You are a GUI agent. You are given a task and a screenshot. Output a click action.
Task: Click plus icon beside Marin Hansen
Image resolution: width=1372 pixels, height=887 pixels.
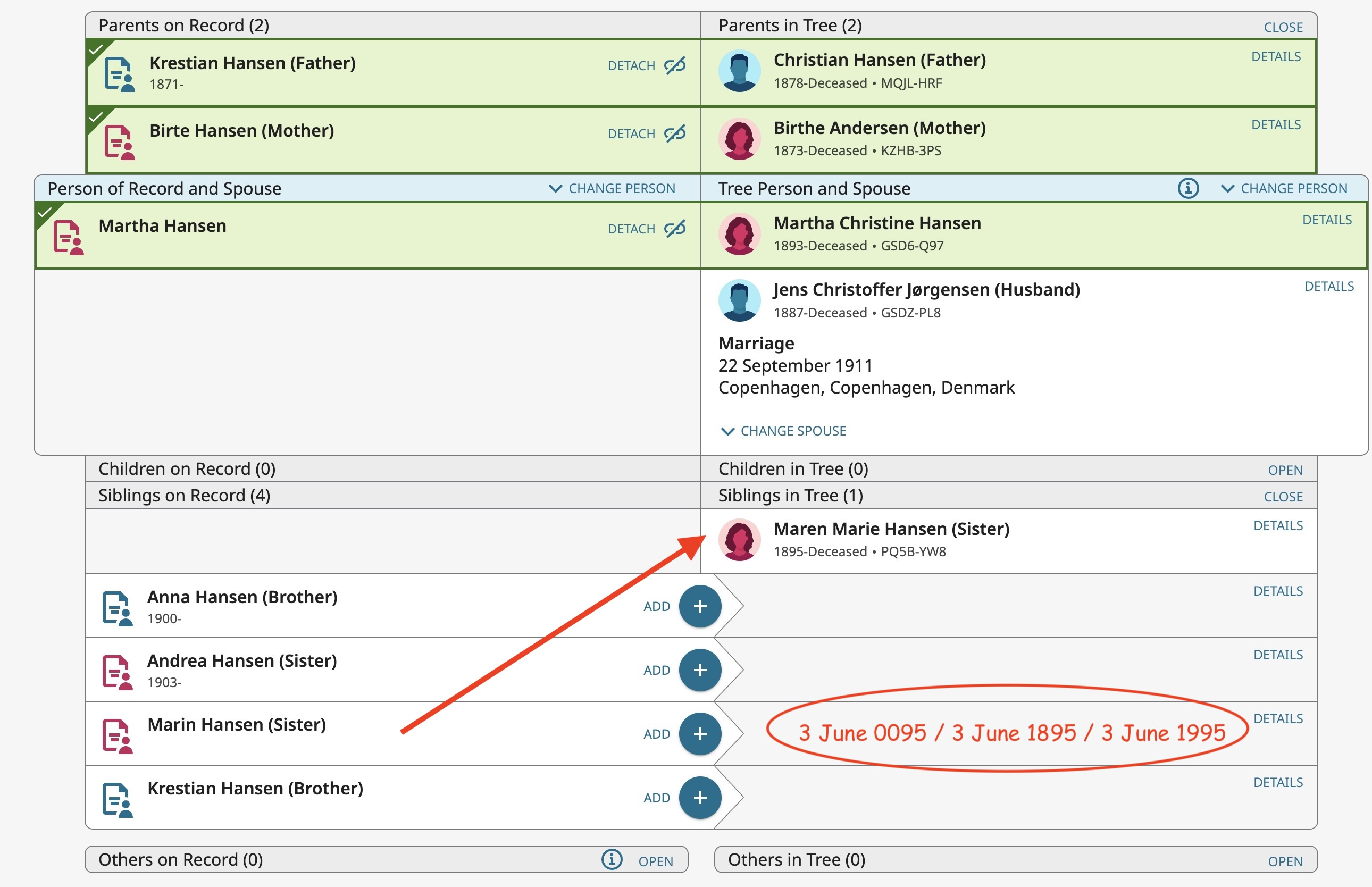pyautogui.click(x=699, y=733)
